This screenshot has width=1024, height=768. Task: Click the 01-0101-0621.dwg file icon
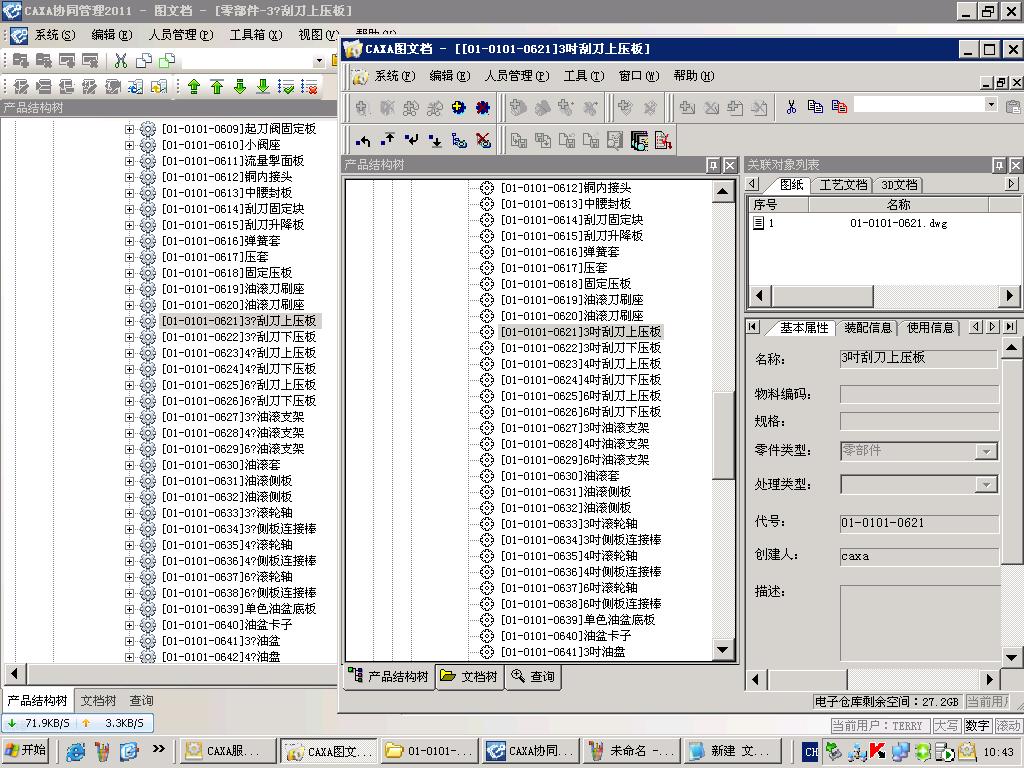tap(759, 224)
